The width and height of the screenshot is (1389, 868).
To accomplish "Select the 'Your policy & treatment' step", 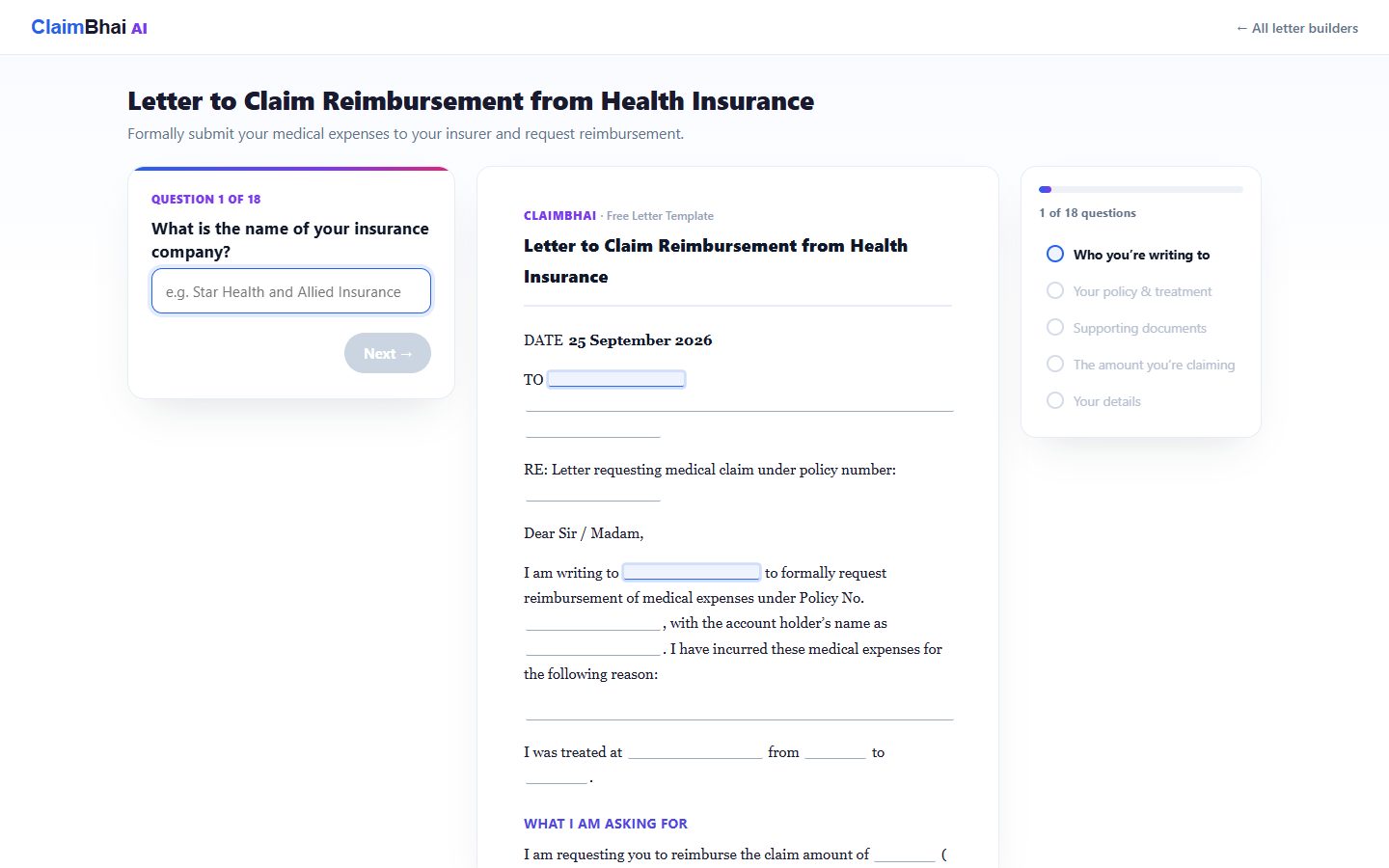I will pyautogui.click(x=1129, y=291).
